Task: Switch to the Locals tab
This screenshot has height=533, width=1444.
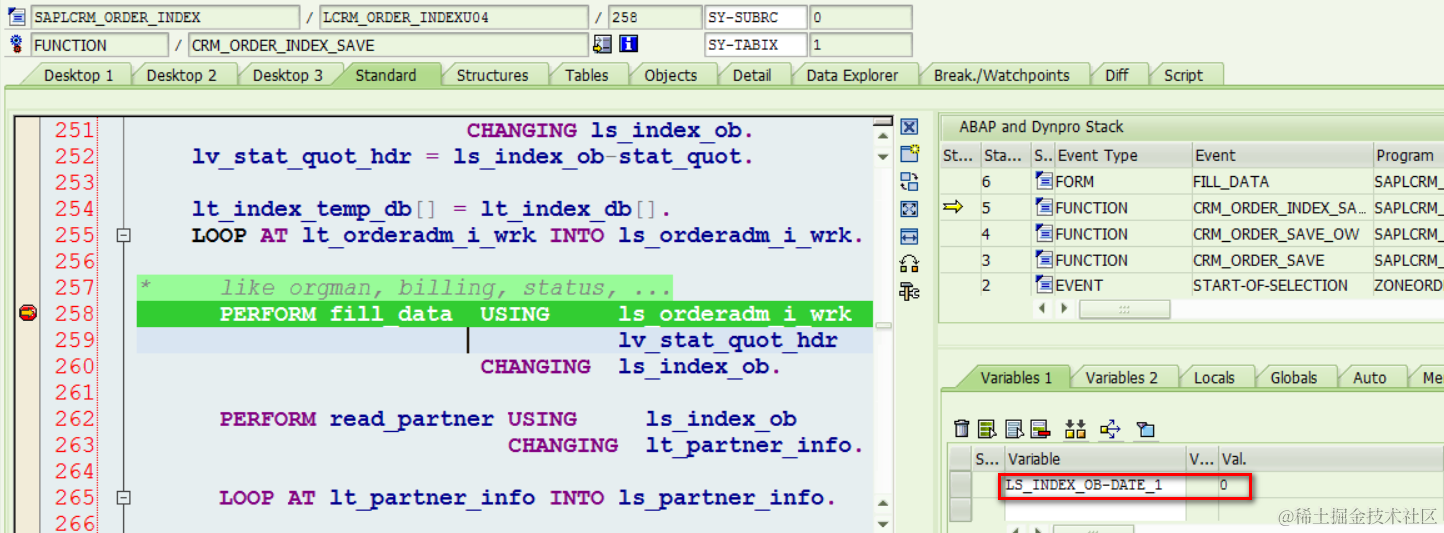Action: [1214, 378]
